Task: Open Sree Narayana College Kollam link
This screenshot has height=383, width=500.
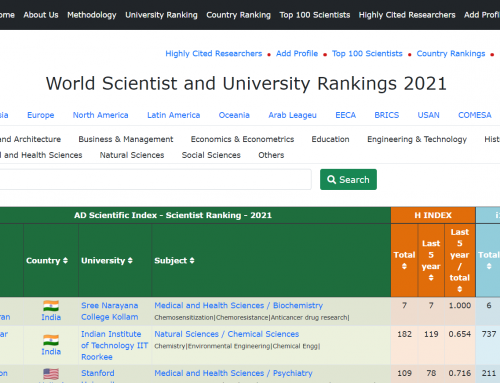Action: click(x=110, y=311)
